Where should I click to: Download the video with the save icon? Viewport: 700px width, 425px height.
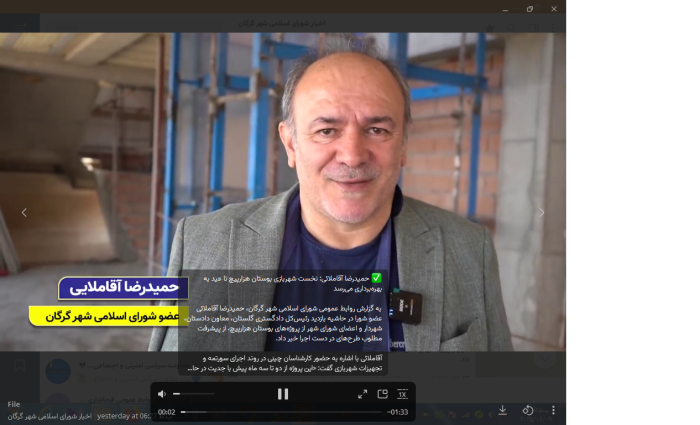[503, 410]
